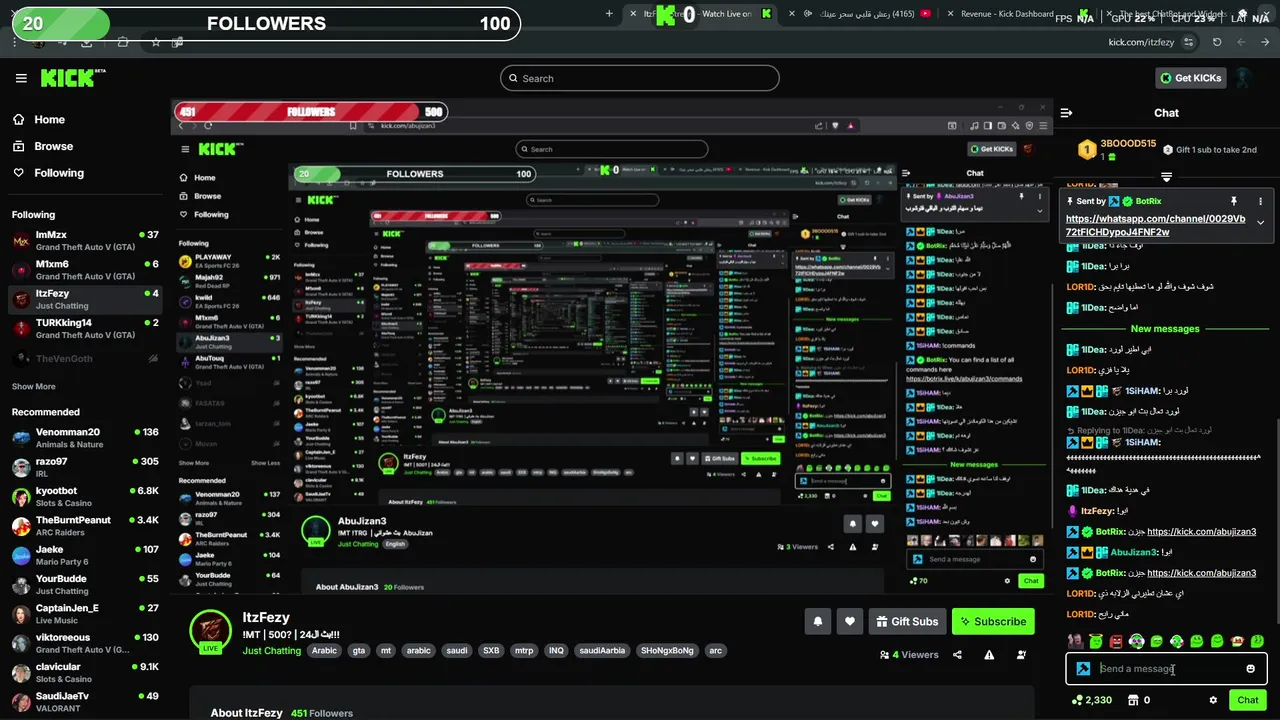Image resolution: width=1280 pixels, height=720 pixels.
Task: Subscribe to ItzFezy
Action: (x=993, y=621)
